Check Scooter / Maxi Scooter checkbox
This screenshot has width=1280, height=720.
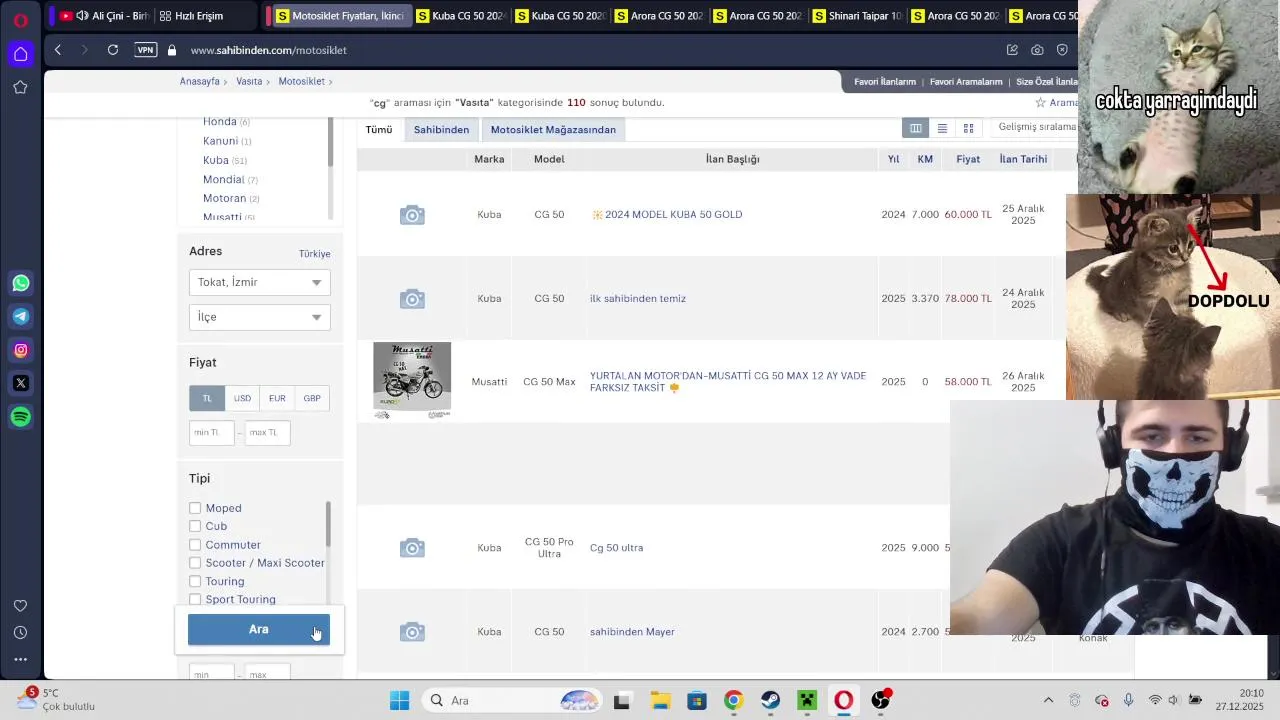pos(195,563)
